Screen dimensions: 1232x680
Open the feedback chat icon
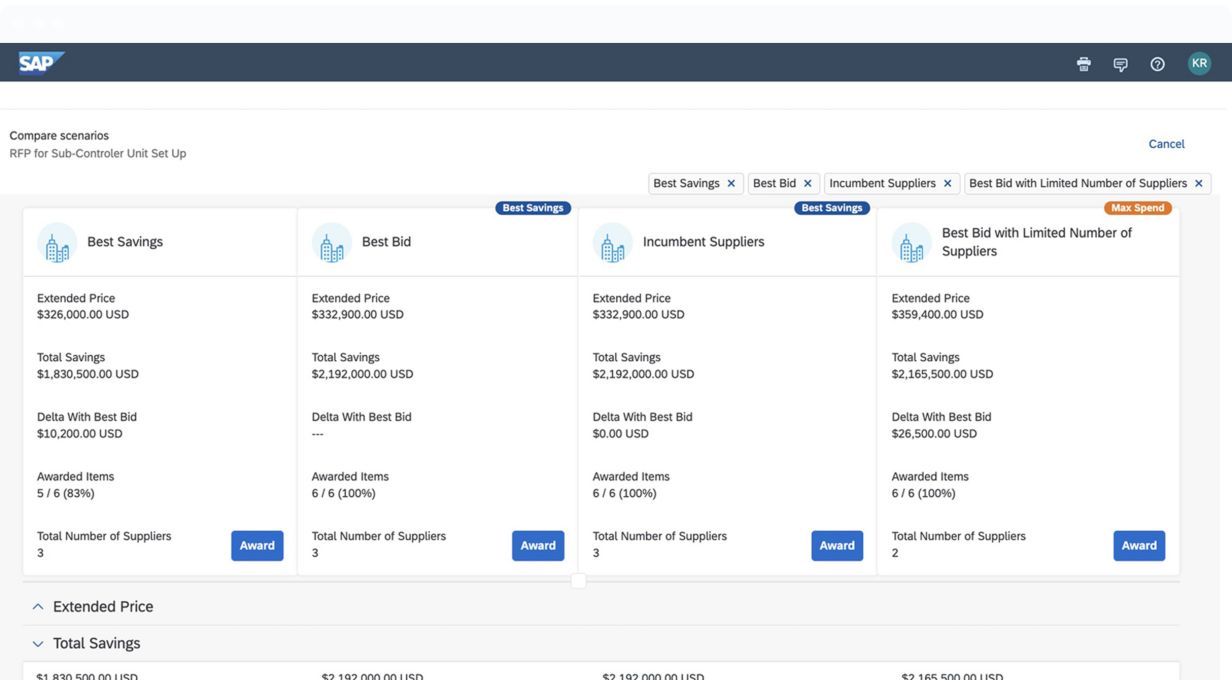click(1120, 64)
